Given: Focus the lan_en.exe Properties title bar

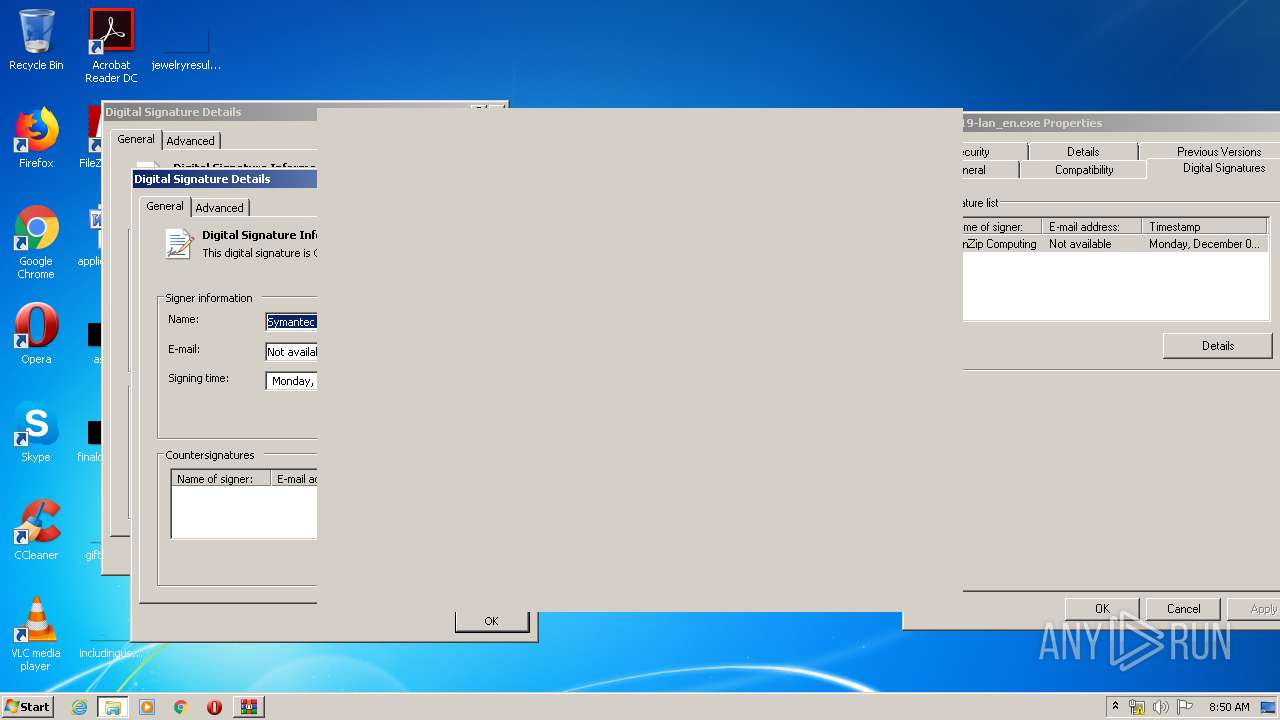Looking at the screenshot, I should 1120,123.
